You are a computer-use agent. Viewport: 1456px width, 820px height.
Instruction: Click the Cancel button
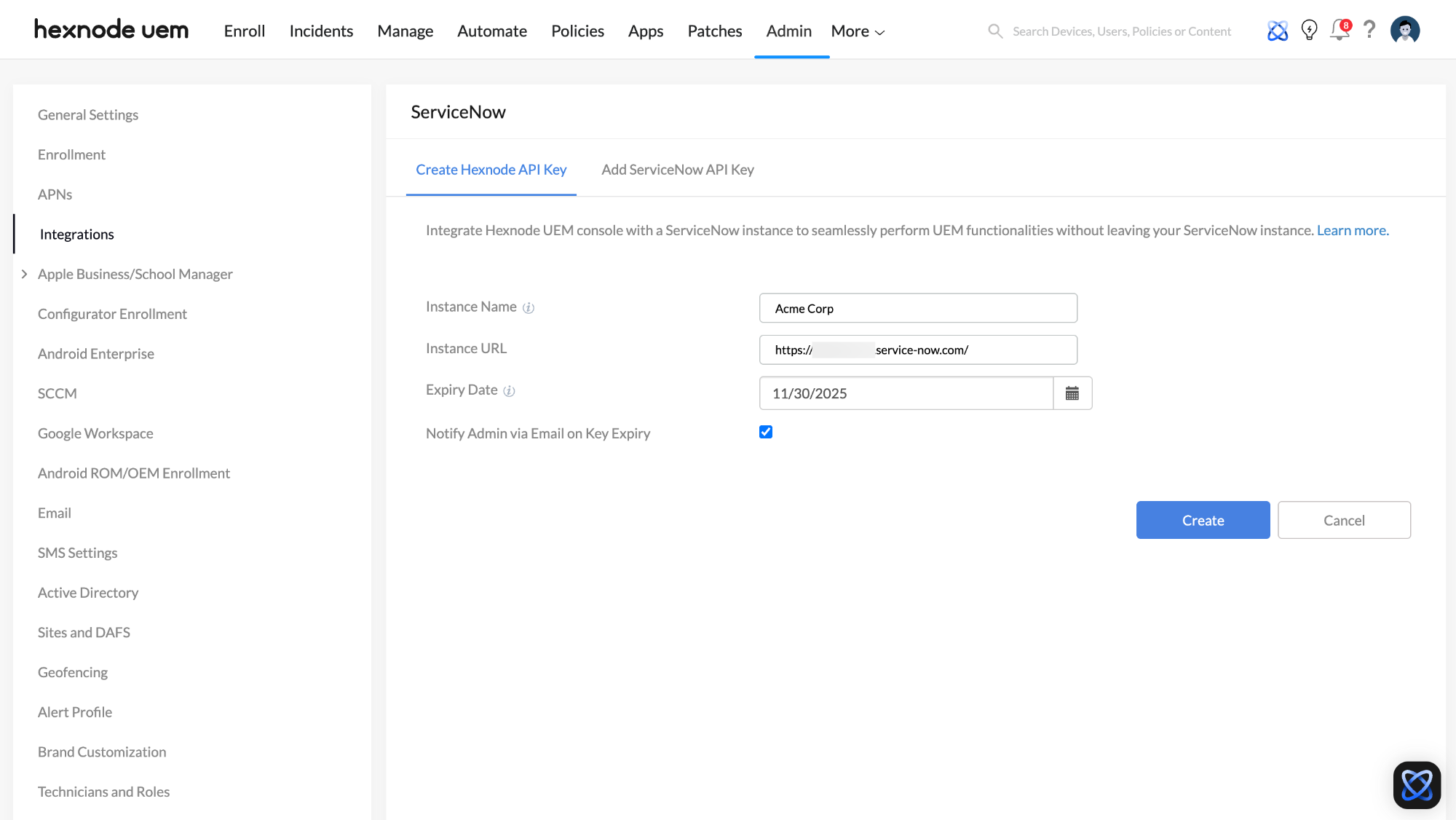(x=1344, y=520)
